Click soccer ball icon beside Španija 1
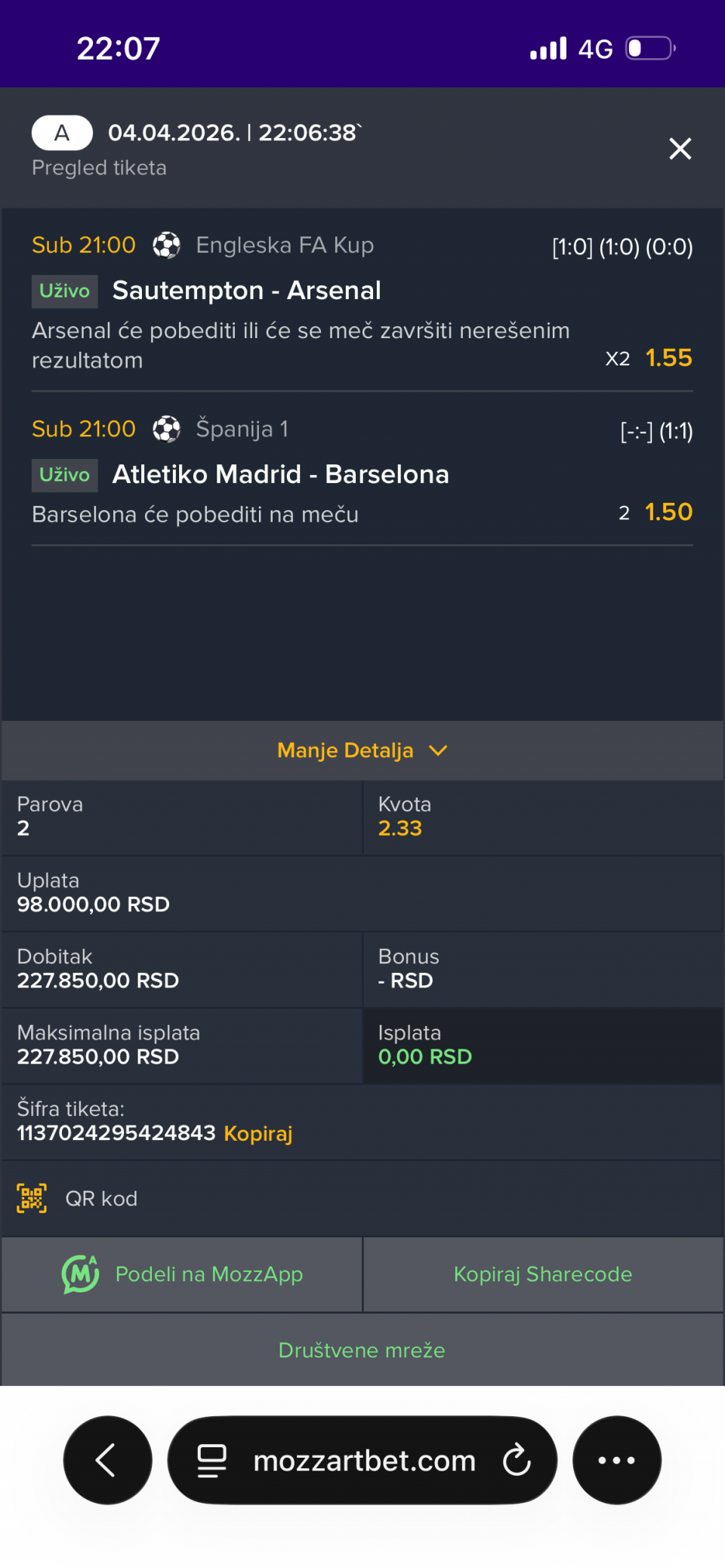The image size is (725, 1568). coord(167,430)
